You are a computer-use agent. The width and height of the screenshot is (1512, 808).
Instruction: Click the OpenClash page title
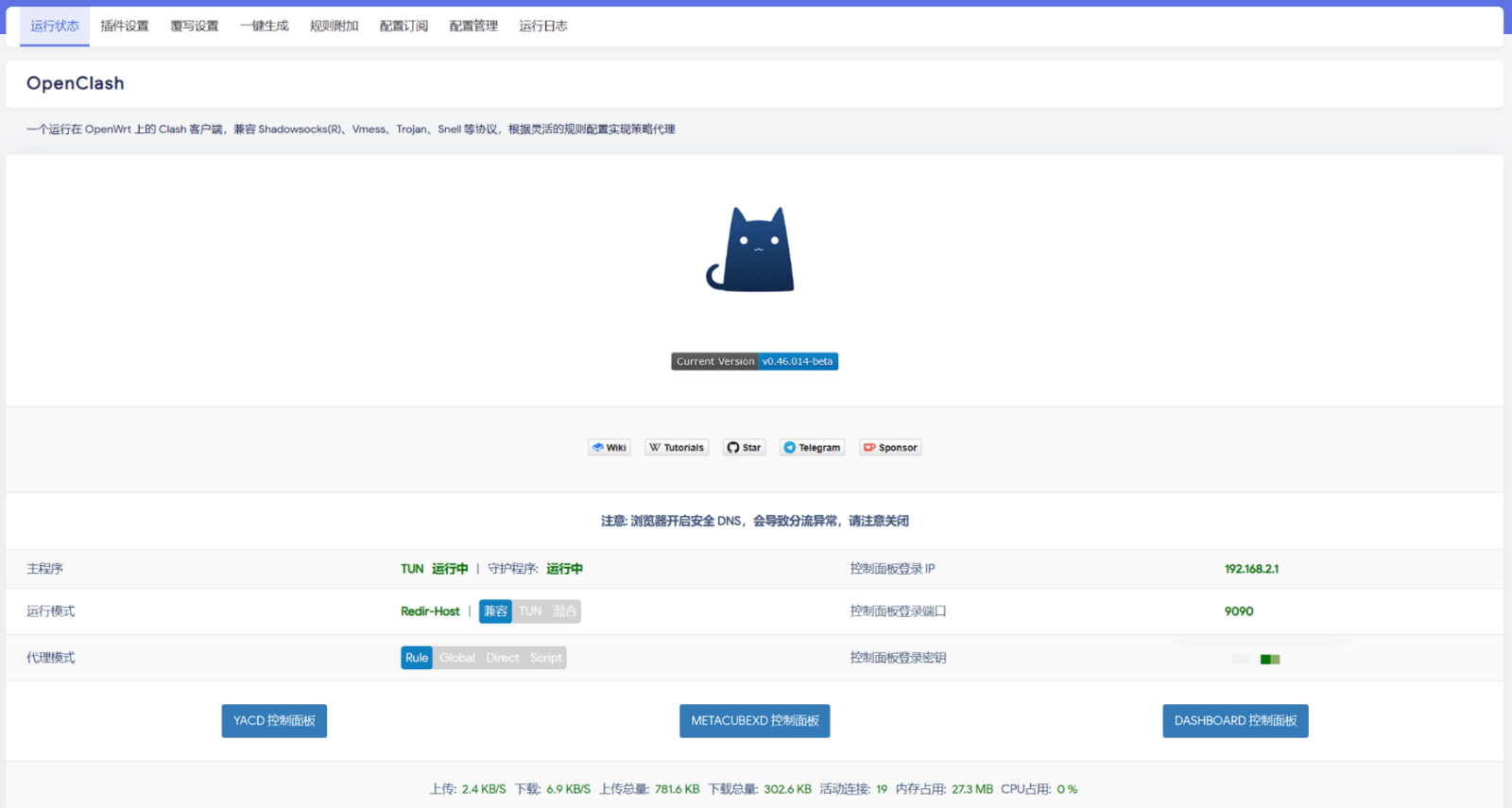click(x=76, y=83)
